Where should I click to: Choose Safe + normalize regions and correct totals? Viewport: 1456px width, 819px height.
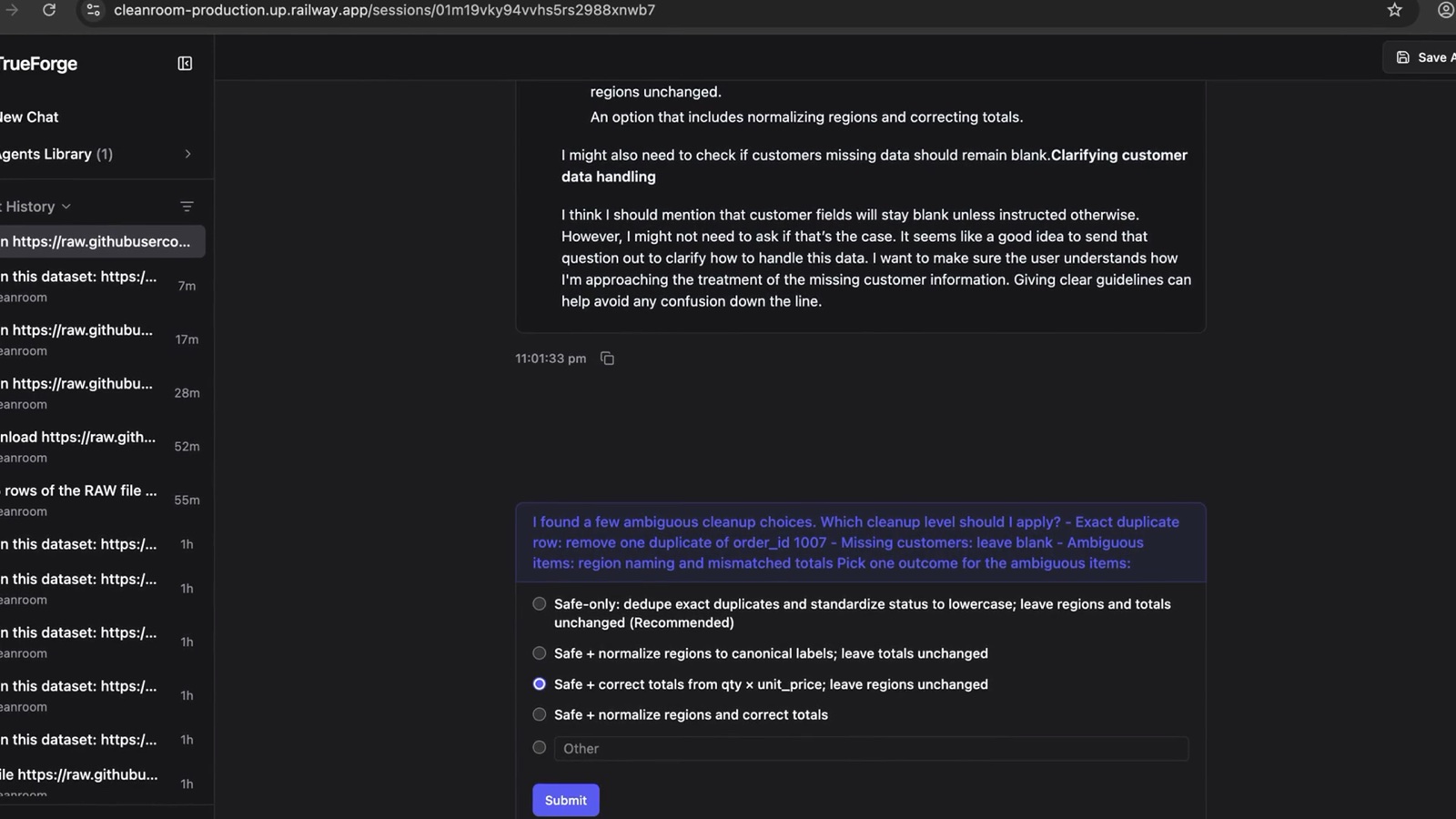(x=540, y=714)
